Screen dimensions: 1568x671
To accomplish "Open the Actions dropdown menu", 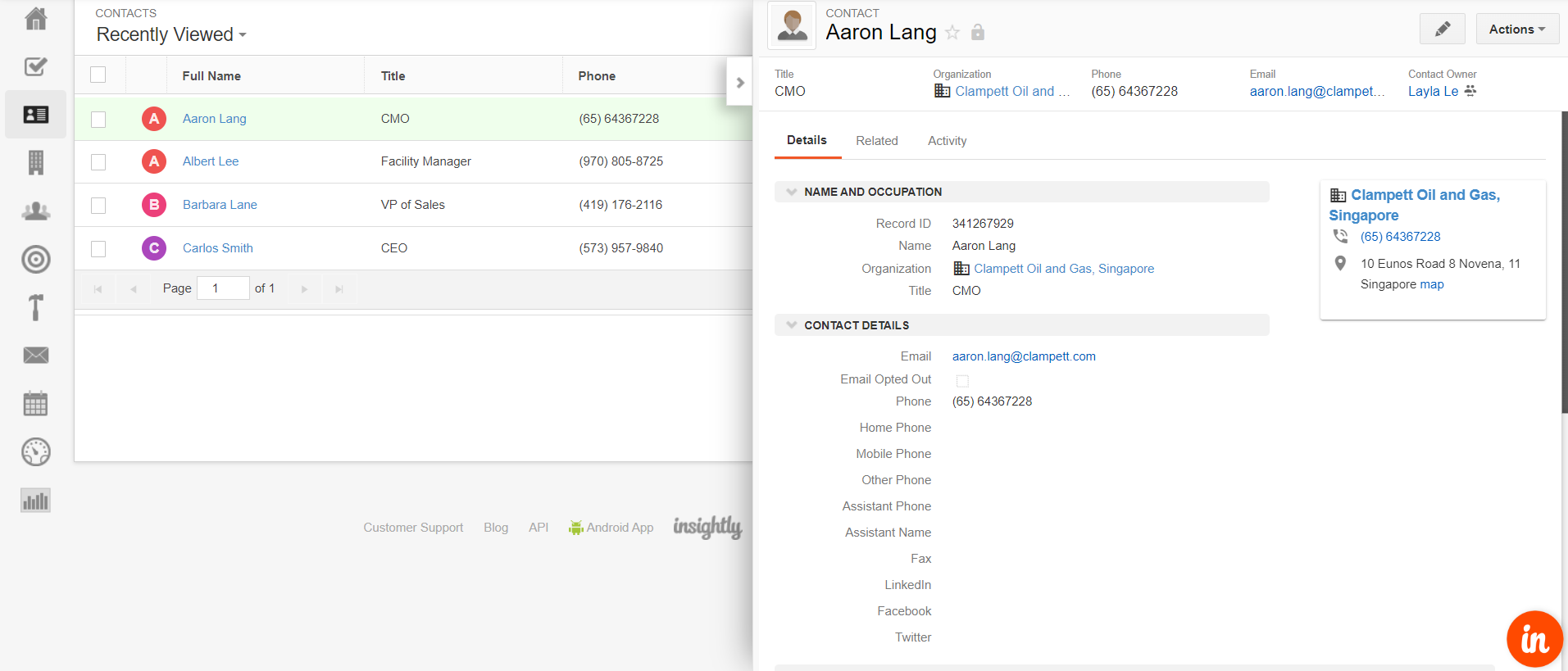I will (1517, 29).
